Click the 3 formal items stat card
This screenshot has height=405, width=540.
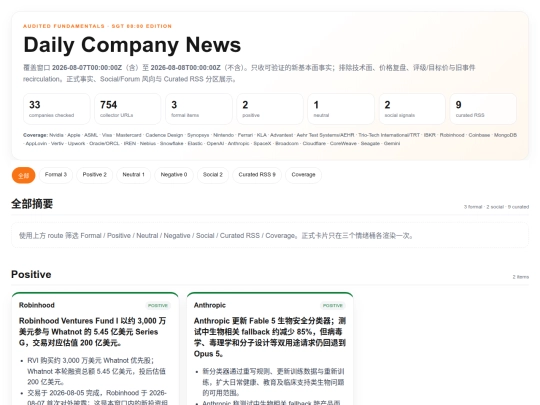pyautogui.click(x=199, y=109)
